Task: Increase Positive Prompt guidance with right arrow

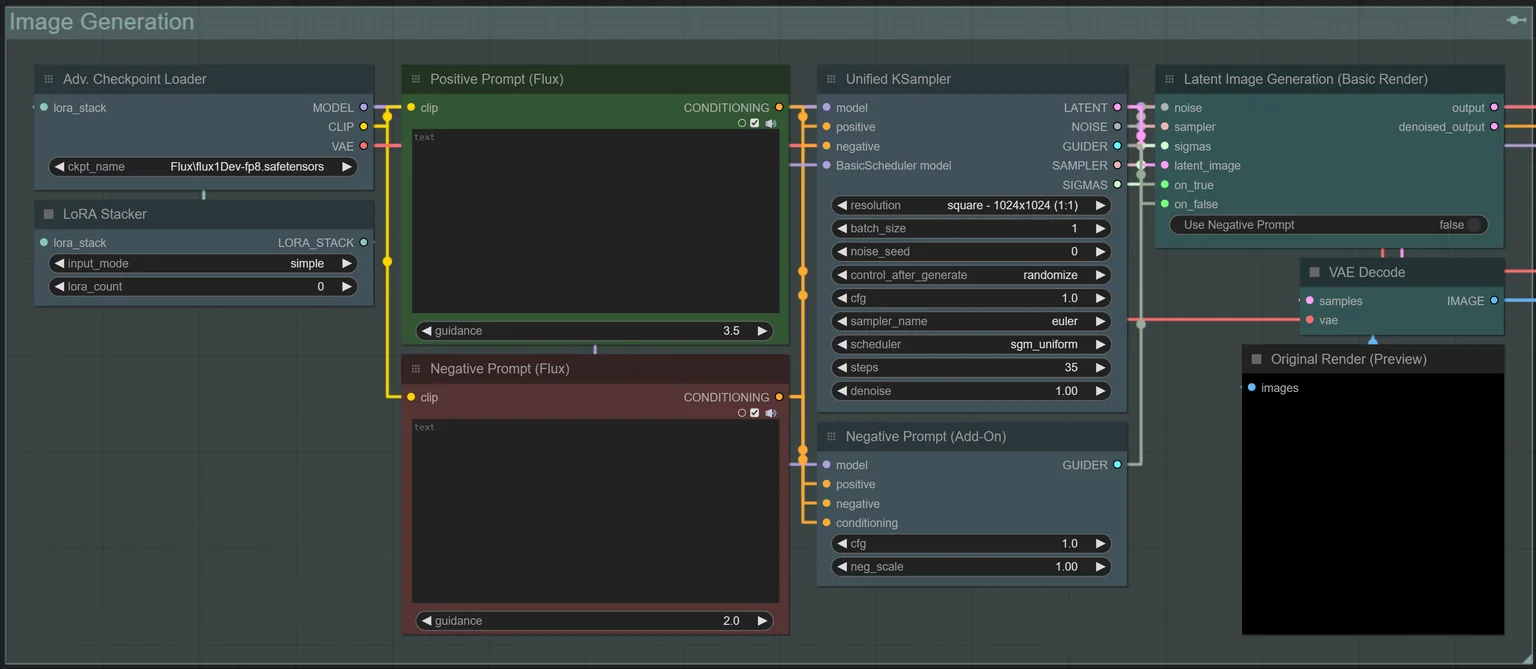Action: point(762,331)
